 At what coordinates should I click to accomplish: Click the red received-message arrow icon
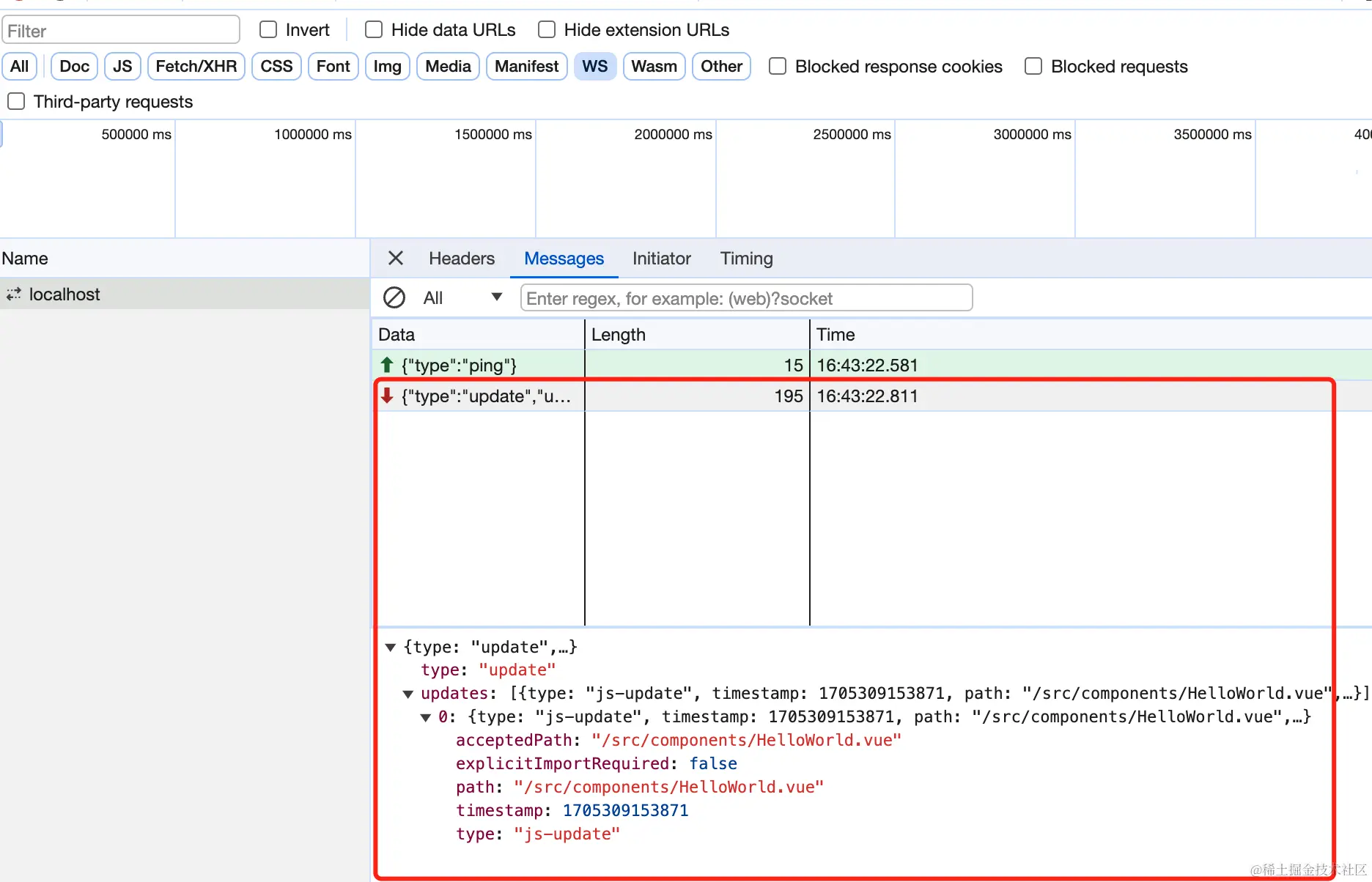pos(387,396)
